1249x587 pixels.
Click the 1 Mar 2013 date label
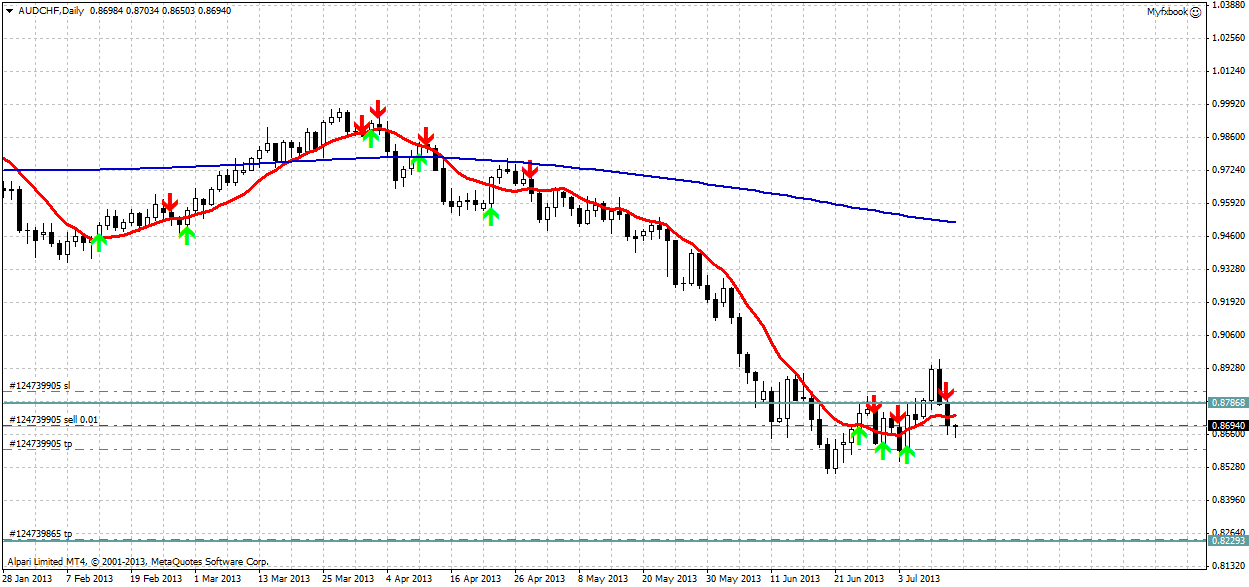click(217, 579)
